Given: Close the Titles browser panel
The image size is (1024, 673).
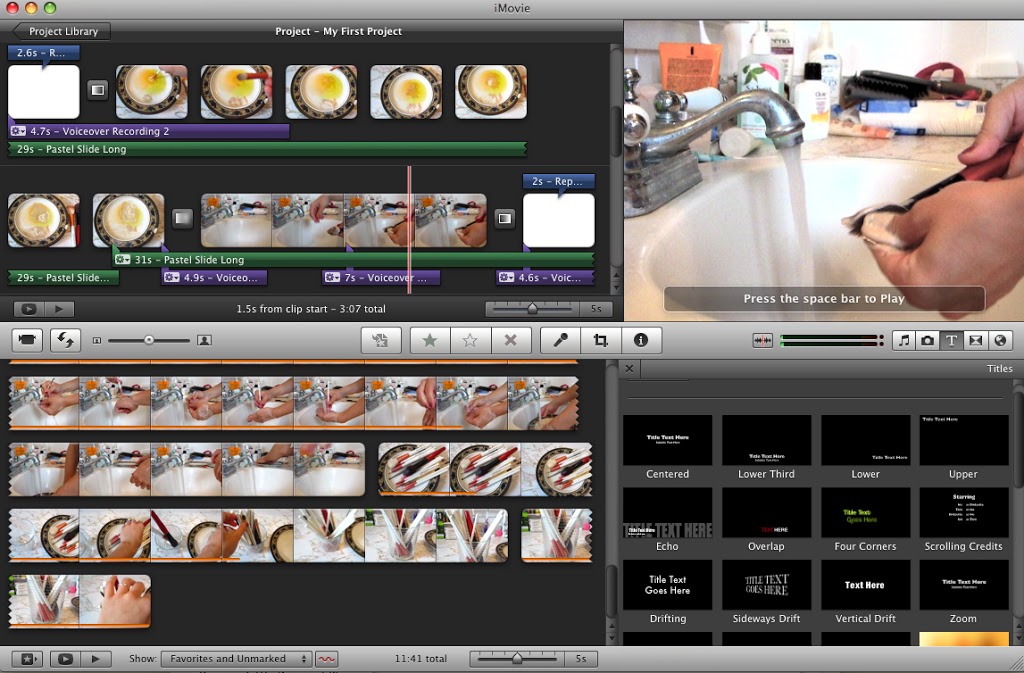Looking at the screenshot, I should pyautogui.click(x=630, y=368).
